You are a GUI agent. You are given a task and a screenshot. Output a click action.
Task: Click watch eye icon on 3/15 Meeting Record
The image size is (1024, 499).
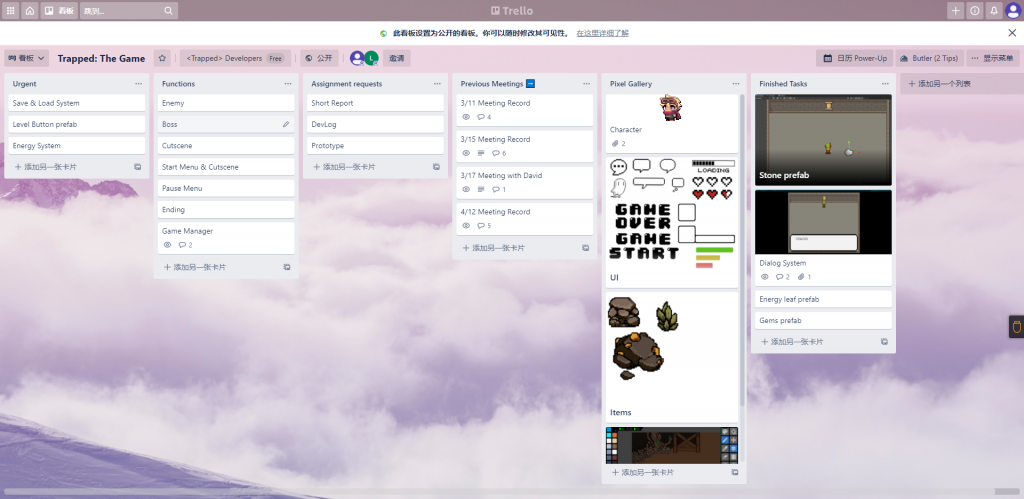[466, 153]
